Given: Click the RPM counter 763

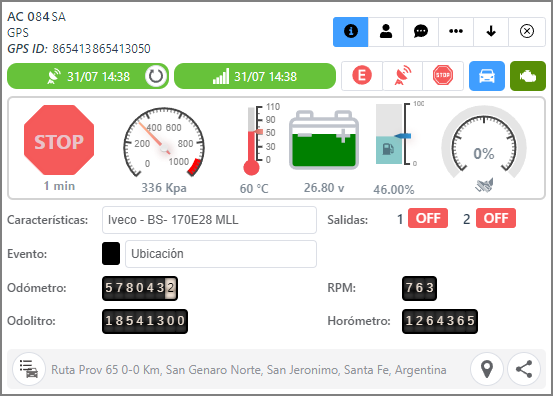Looking at the screenshot, I should pos(419,288).
